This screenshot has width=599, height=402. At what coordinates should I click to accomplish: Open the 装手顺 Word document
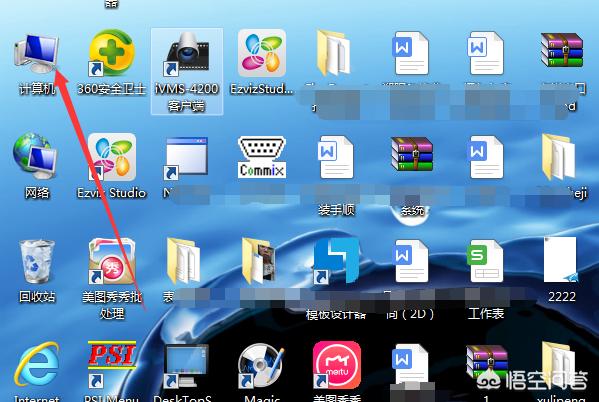pyautogui.click(x=336, y=157)
